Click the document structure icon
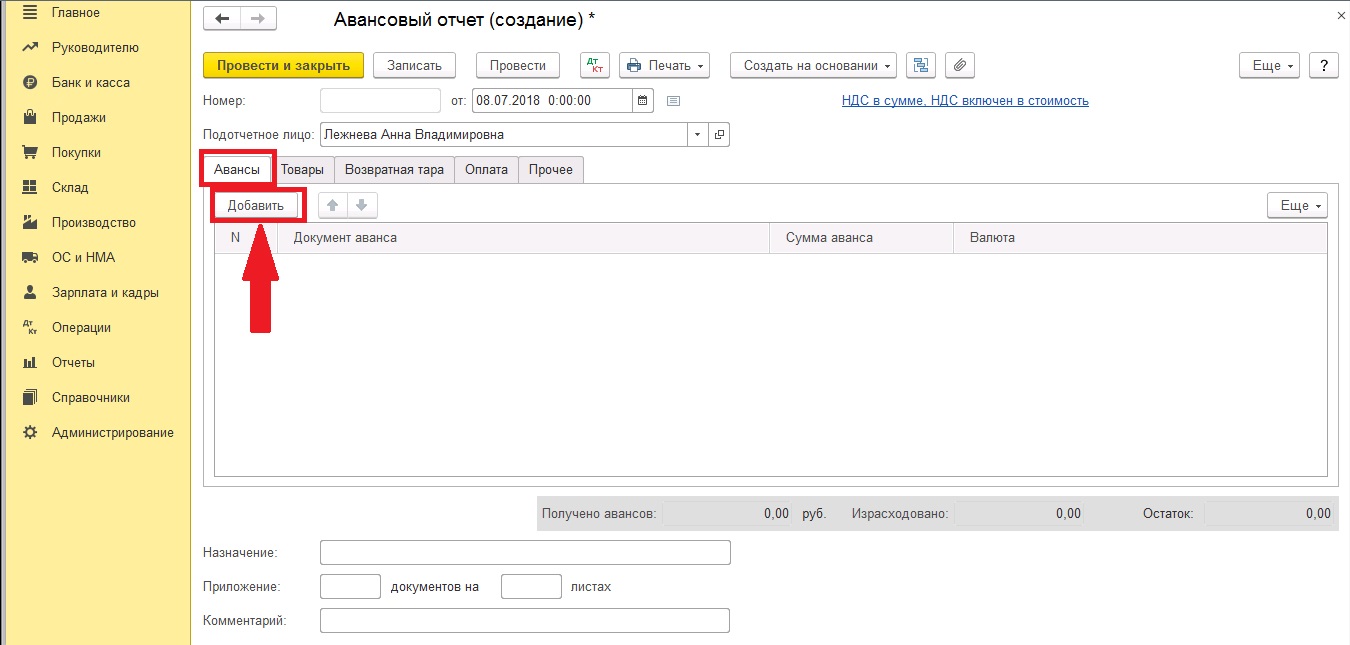1350x645 pixels. click(920, 65)
